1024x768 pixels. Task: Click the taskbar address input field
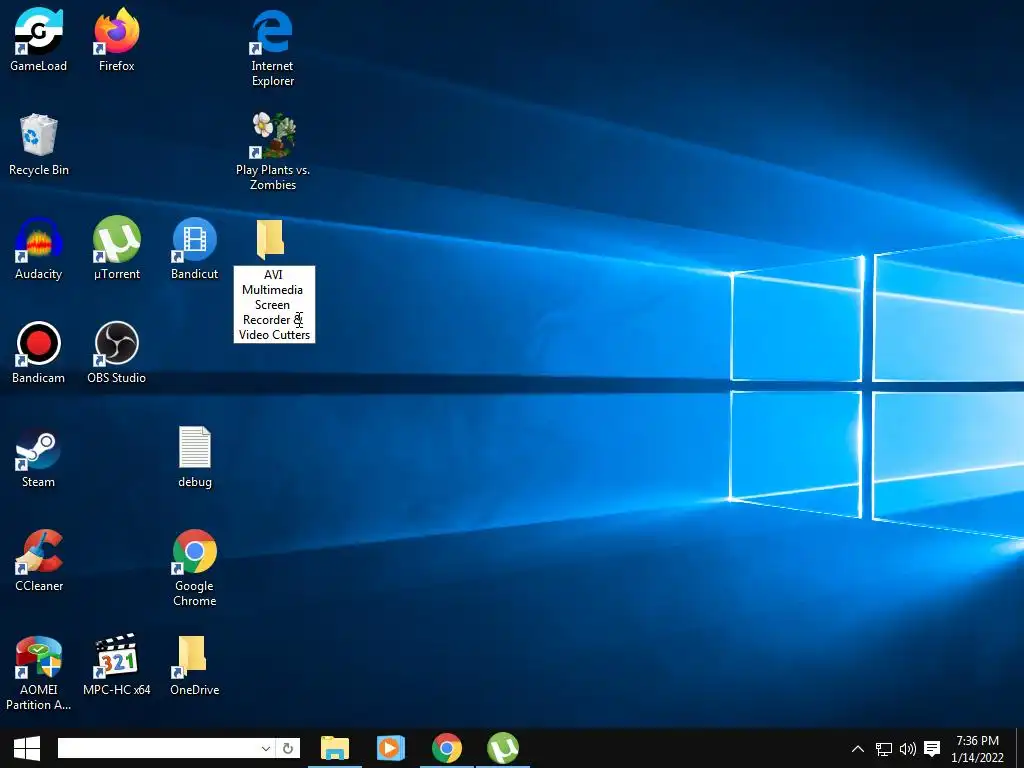158,748
